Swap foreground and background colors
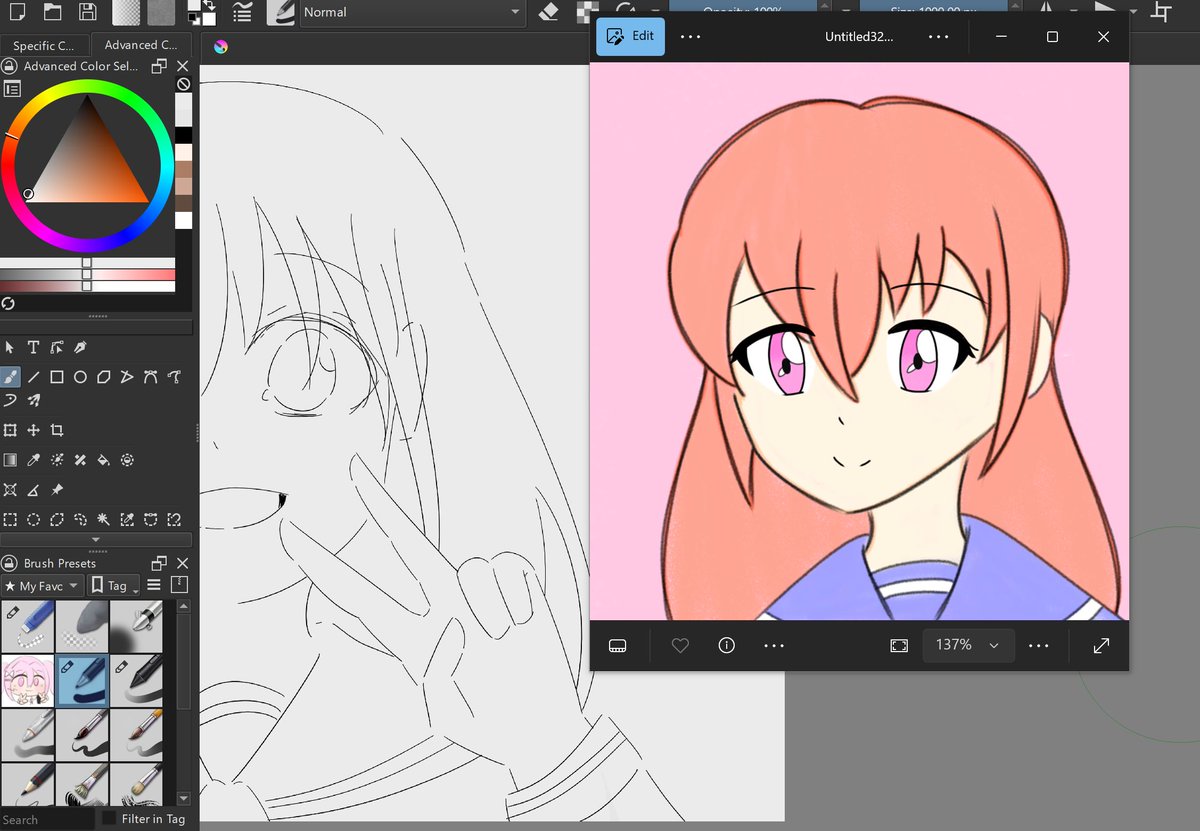The width and height of the screenshot is (1200, 831). (x=208, y=5)
